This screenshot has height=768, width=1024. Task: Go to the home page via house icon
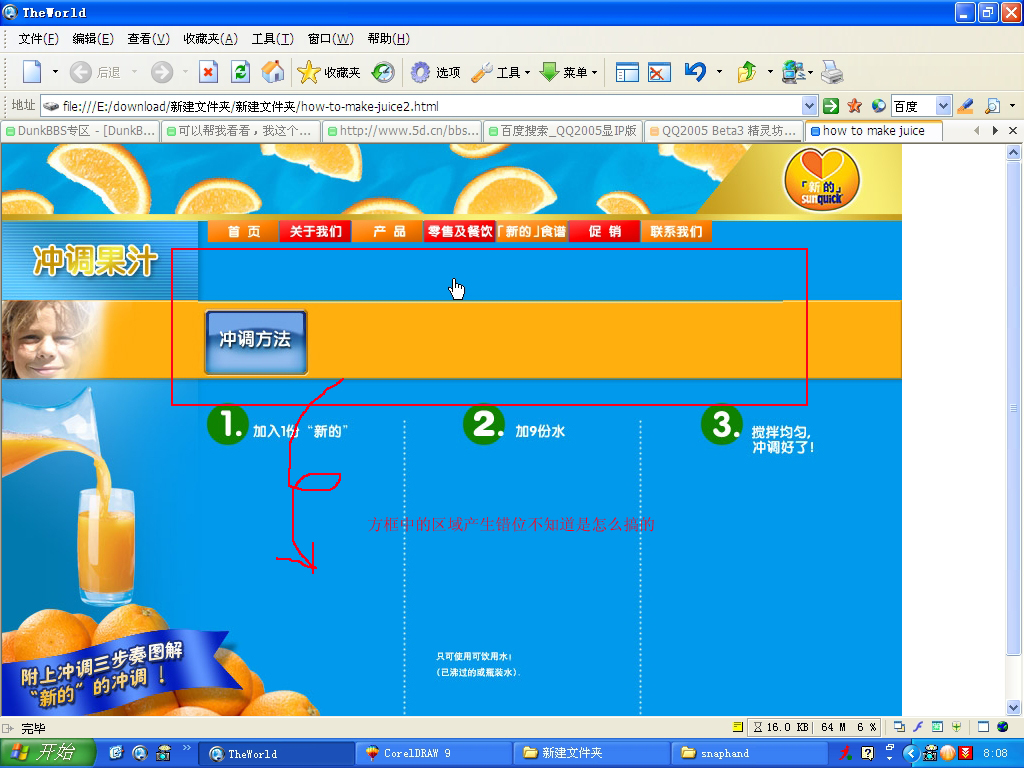tap(273, 72)
